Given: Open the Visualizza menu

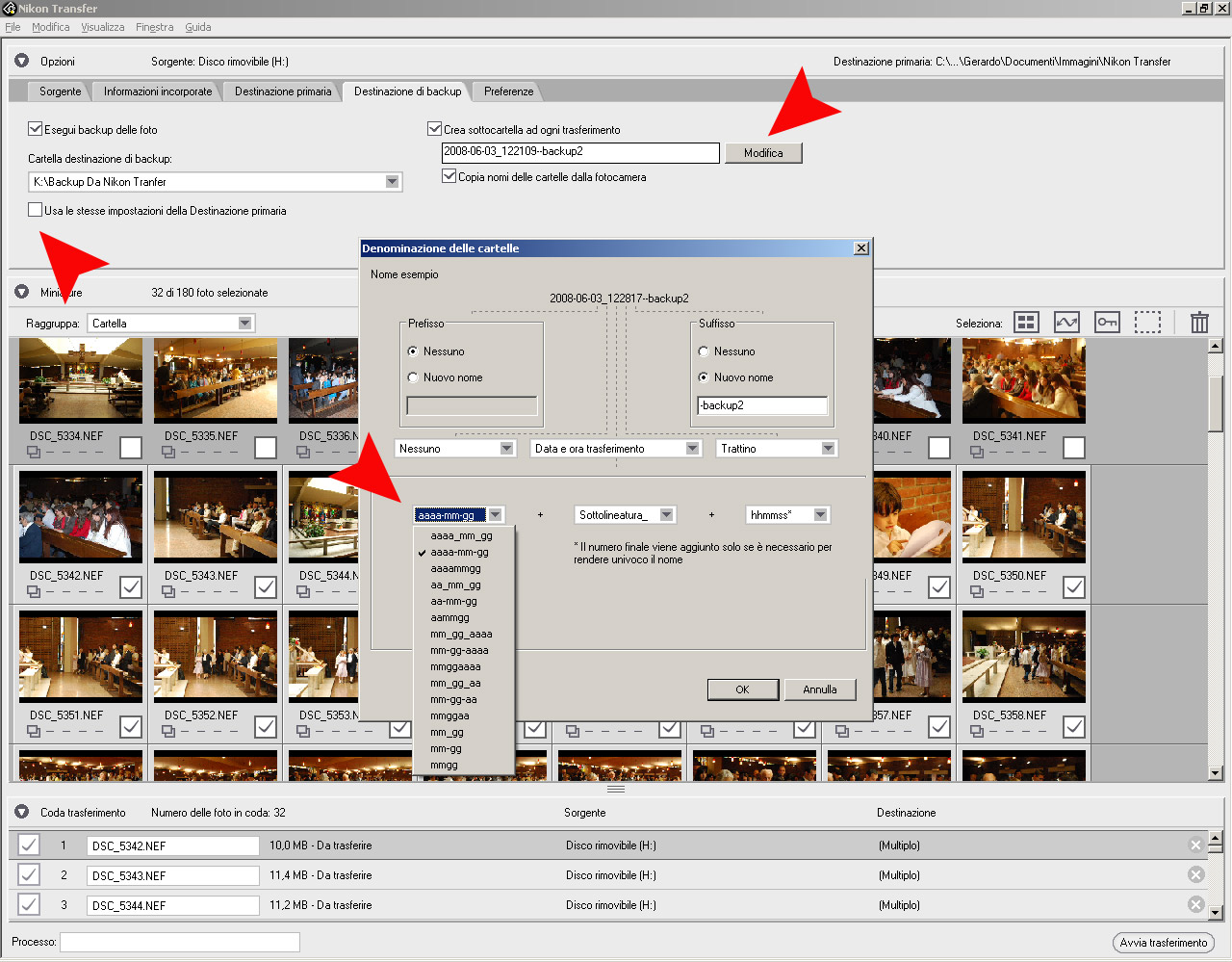Looking at the screenshot, I should pyautogui.click(x=102, y=27).
